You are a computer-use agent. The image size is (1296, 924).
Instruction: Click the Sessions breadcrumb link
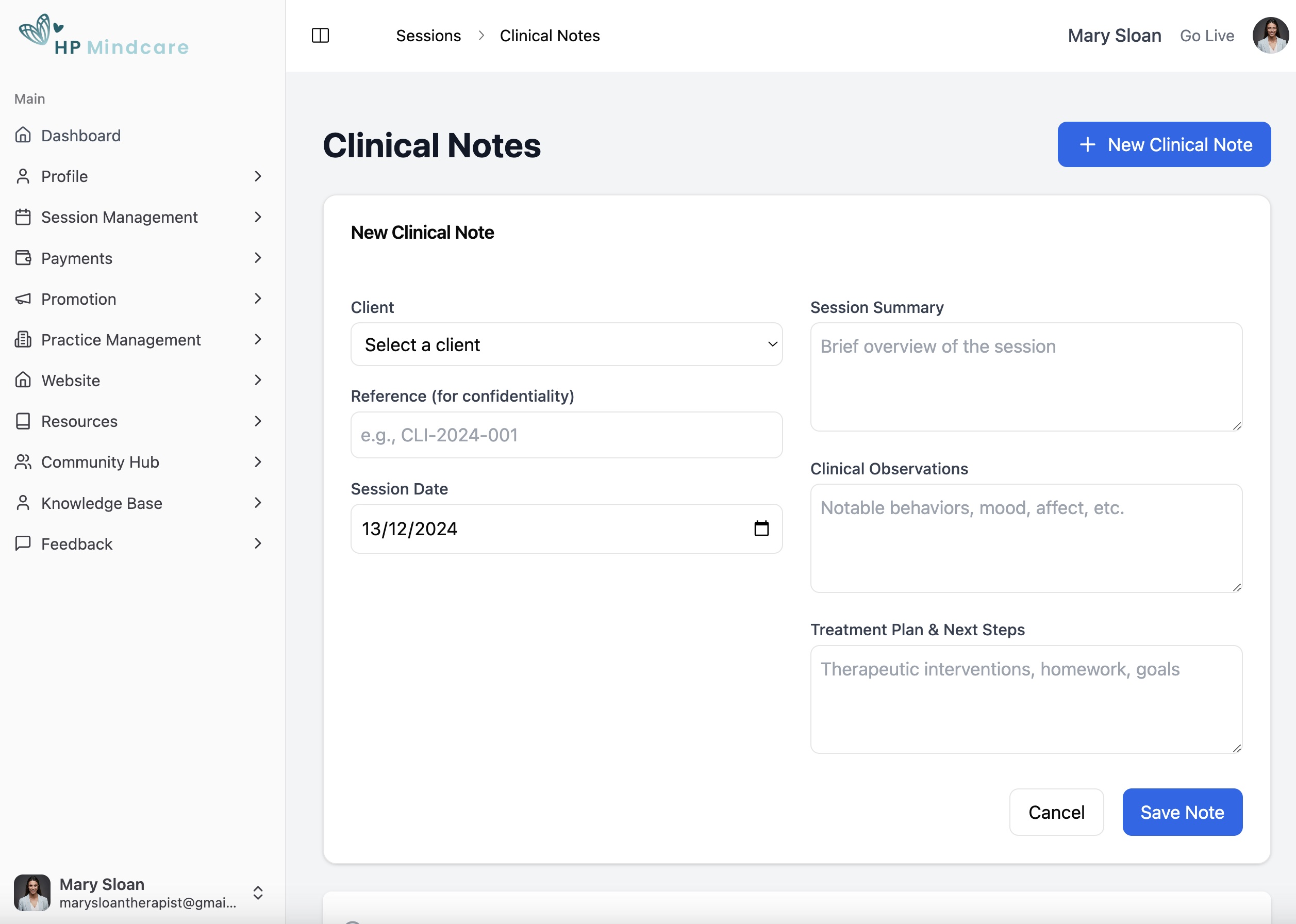(428, 35)
